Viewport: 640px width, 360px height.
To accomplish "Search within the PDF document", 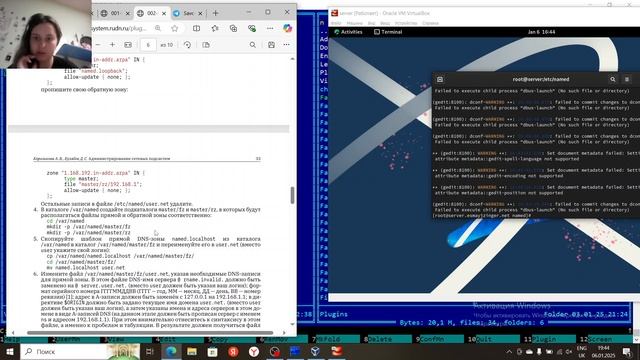I will [253, 44].
